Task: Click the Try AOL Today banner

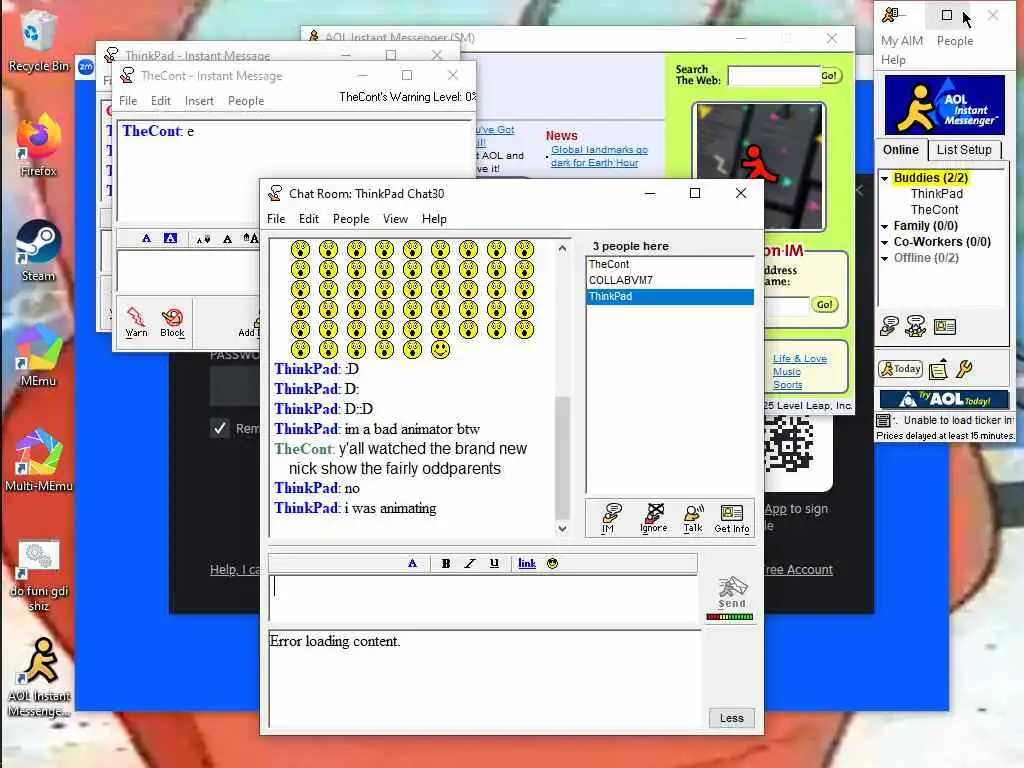Action: (x=944, y=399)
